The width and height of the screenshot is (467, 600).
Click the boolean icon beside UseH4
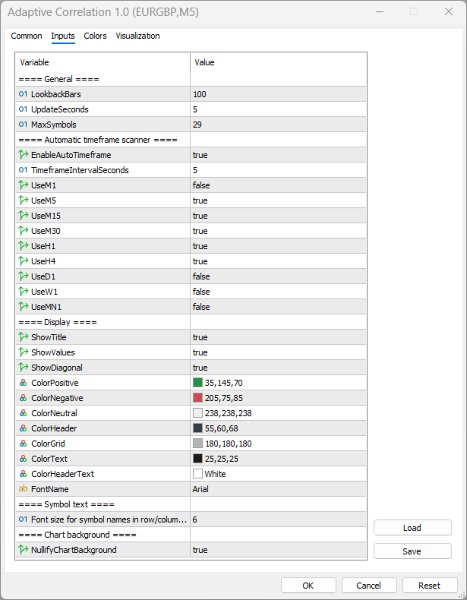(x=23, y=261)
